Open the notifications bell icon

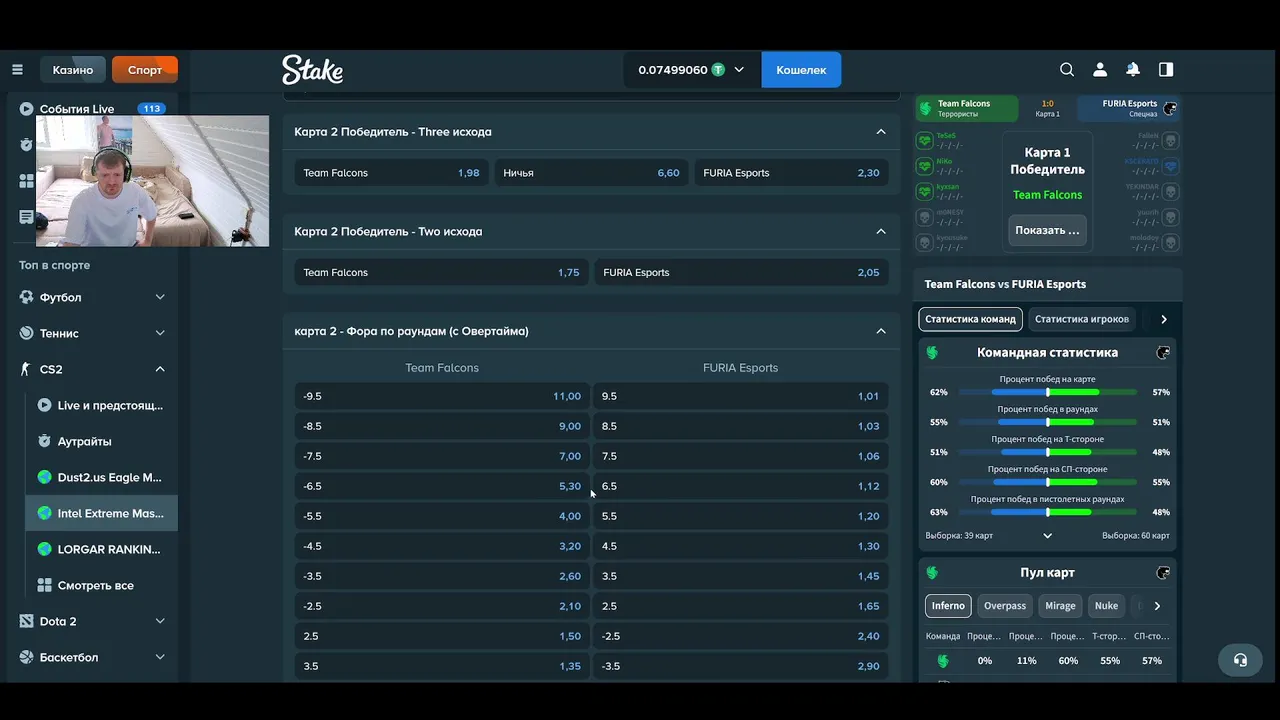click(x=1133, y=70)
